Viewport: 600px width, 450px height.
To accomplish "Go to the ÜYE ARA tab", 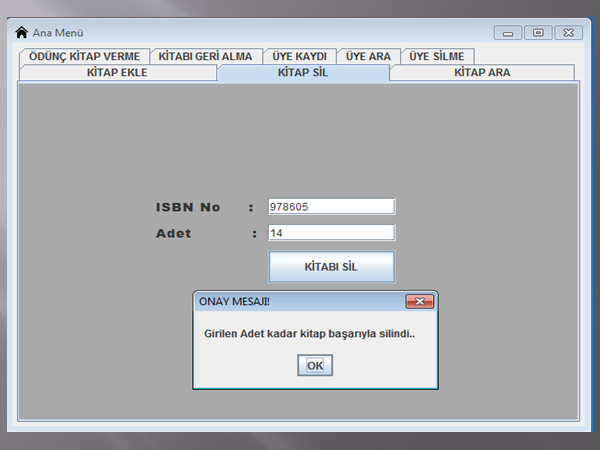I will tap(368, 56).
